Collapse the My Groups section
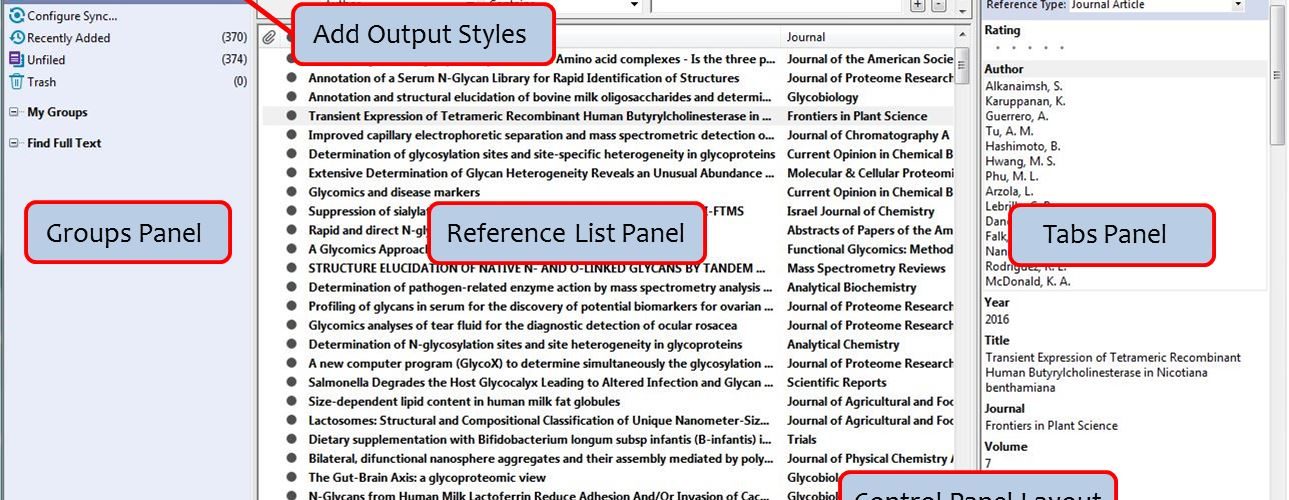1289x500 pixels. click(x=15, y=112)
